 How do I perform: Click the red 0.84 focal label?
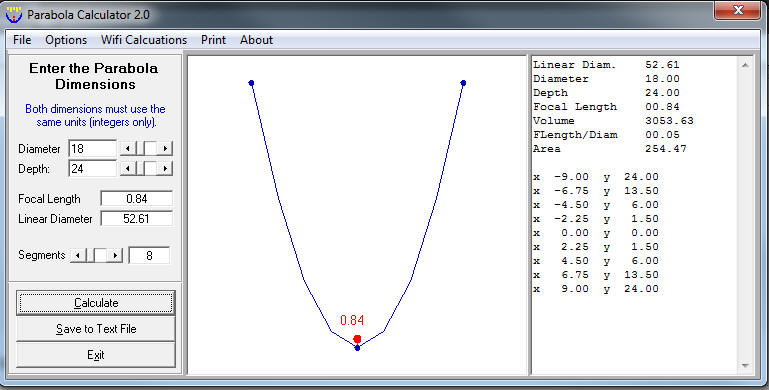(x=352, y=320)
